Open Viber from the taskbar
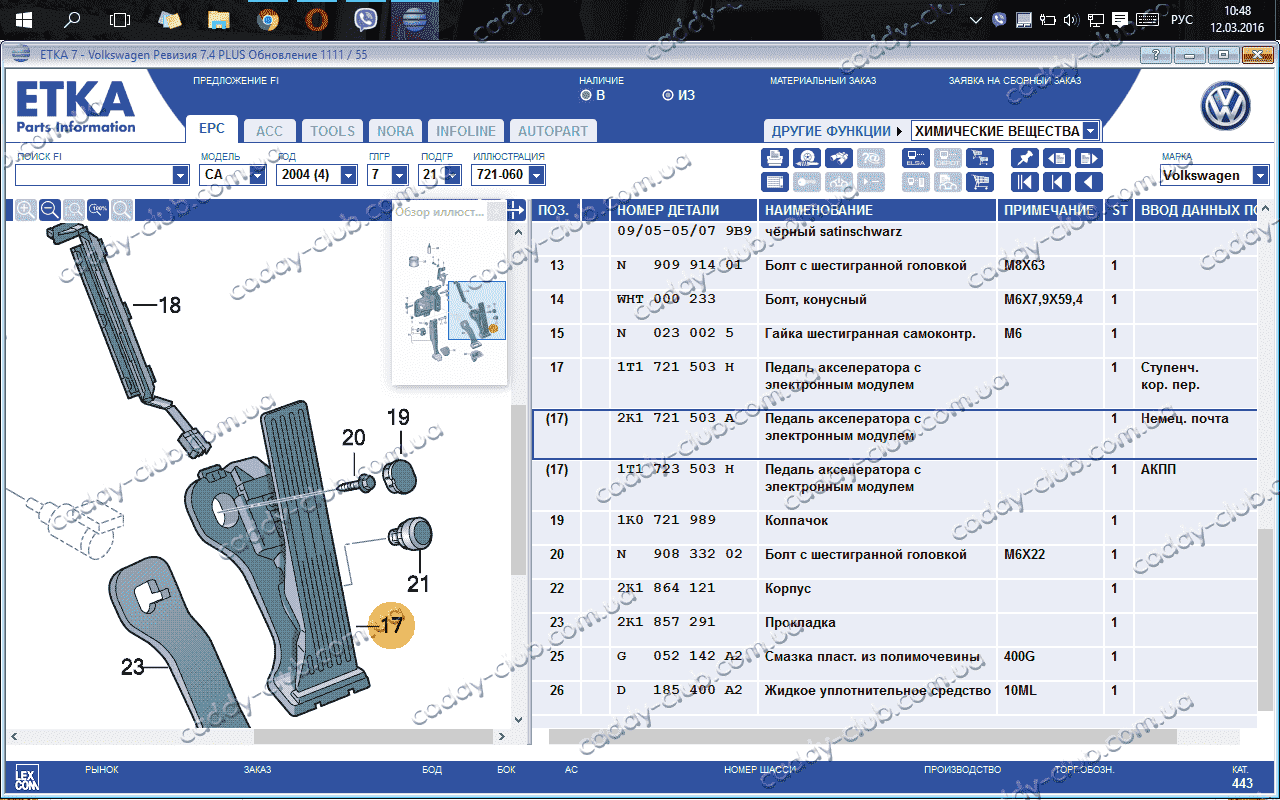 (365, 19)
